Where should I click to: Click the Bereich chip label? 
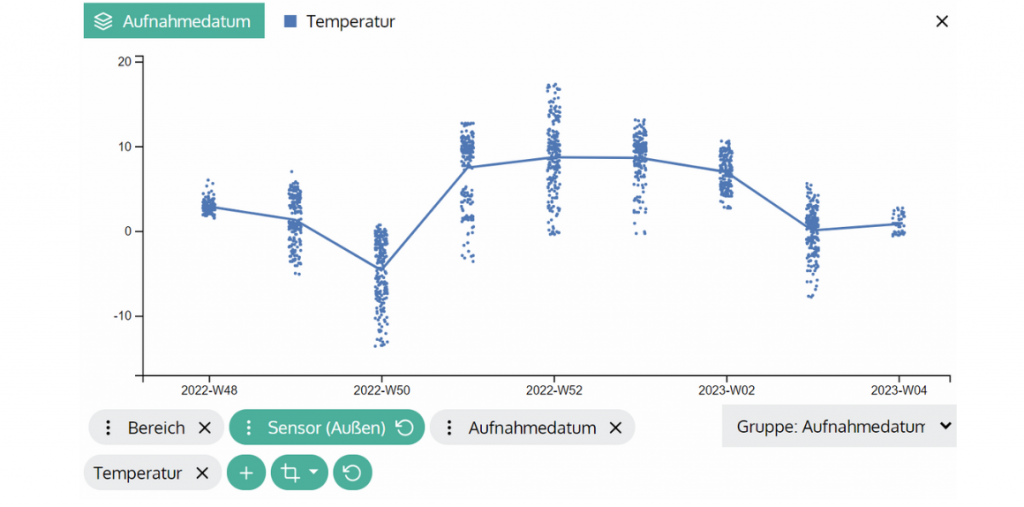click(x=156, y=428)
